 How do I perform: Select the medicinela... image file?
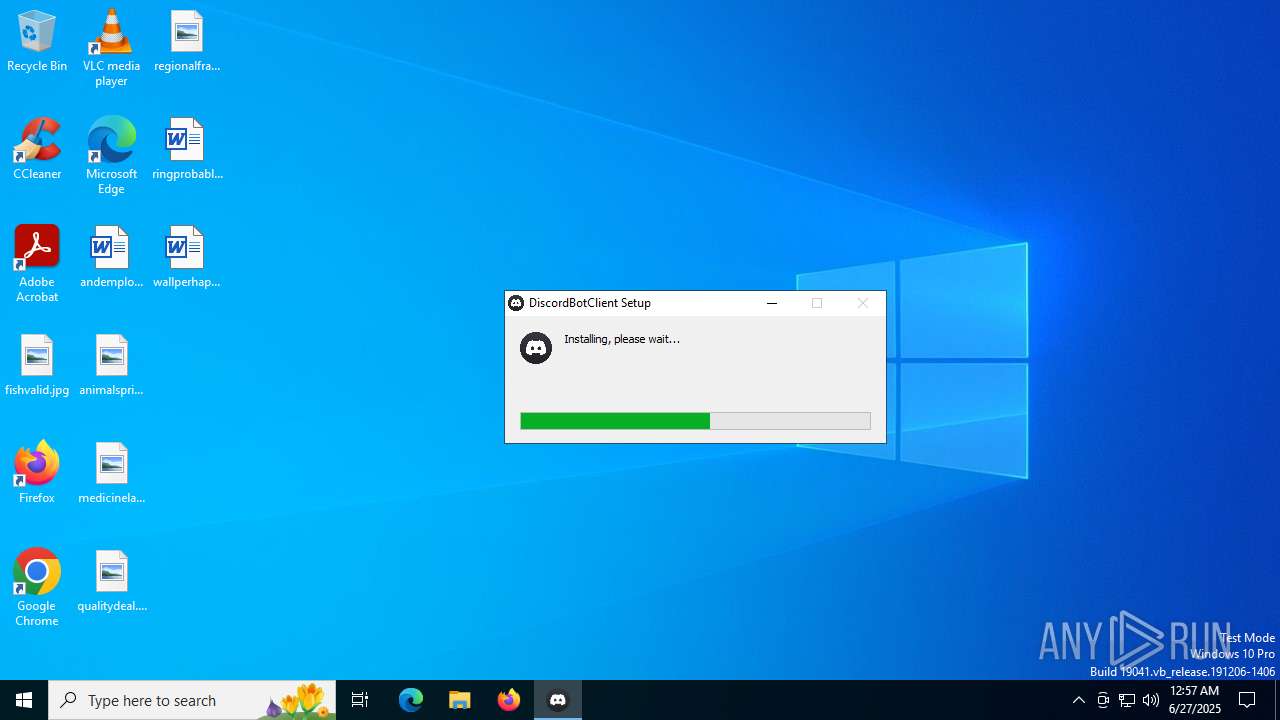pyautogui.click(x=111, y=474)
